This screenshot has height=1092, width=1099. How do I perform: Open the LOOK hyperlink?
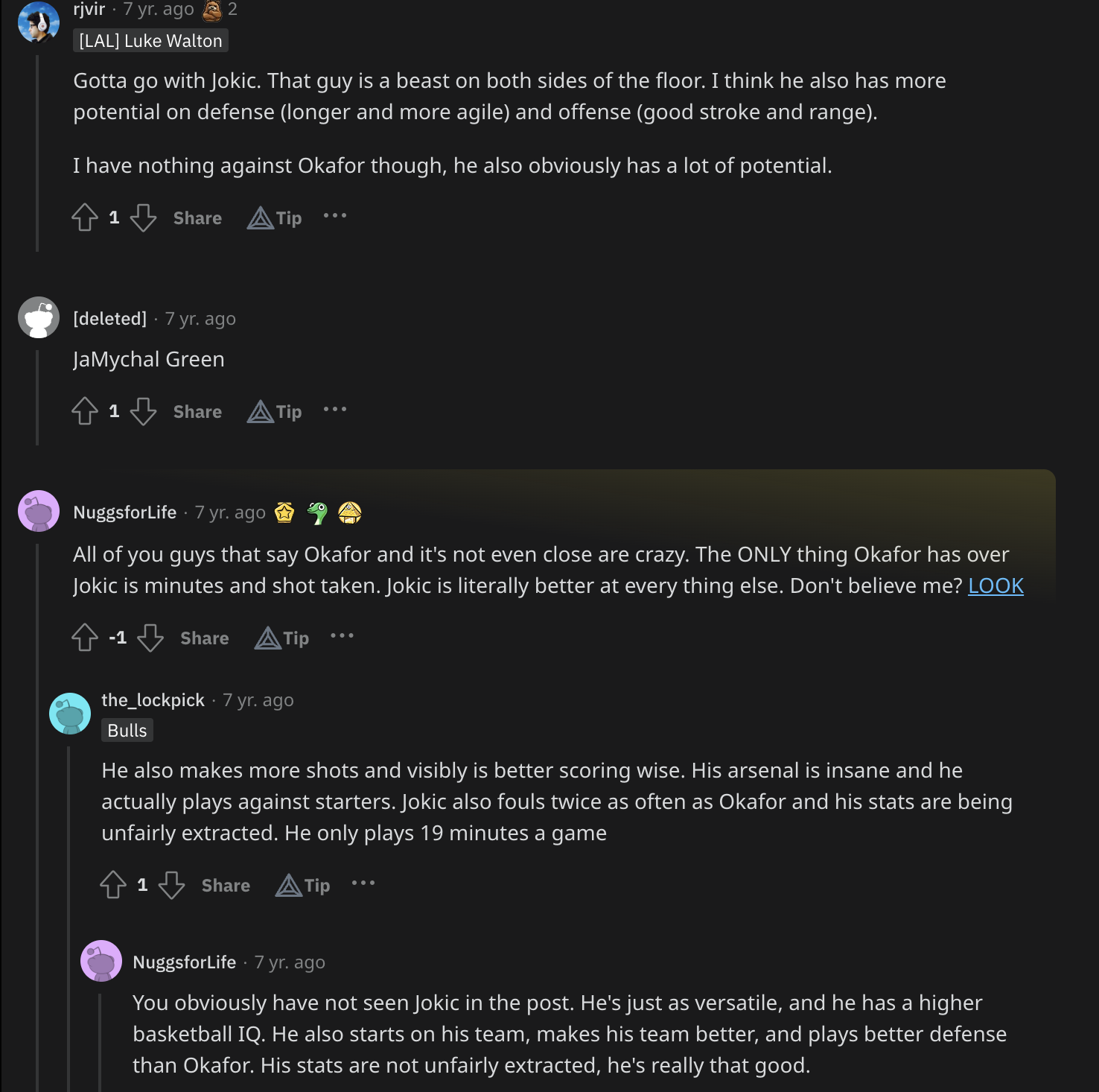pos(996,586)
